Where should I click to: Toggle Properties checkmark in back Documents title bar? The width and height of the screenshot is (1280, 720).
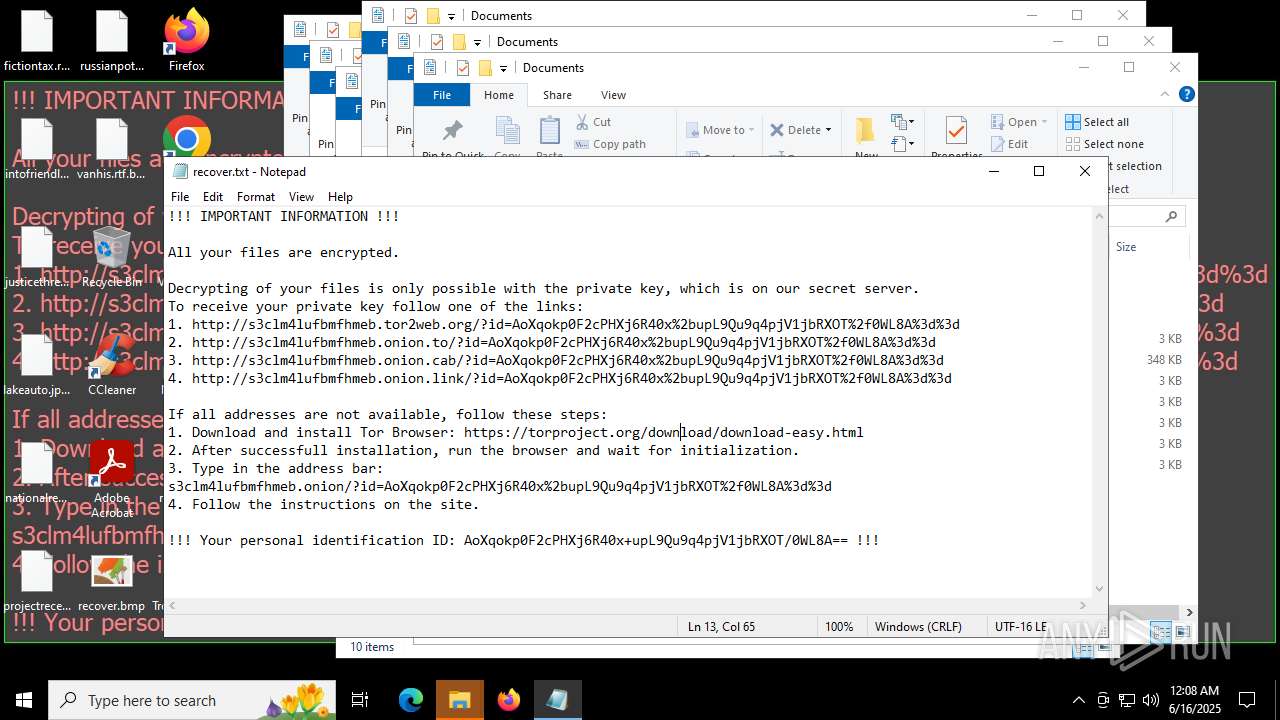point(410,16)
